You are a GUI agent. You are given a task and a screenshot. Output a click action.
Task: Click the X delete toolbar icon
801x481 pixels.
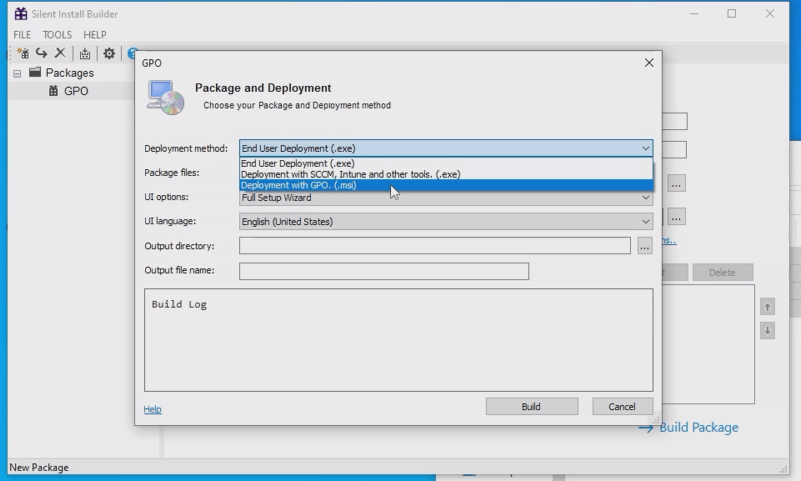(60, 53)
